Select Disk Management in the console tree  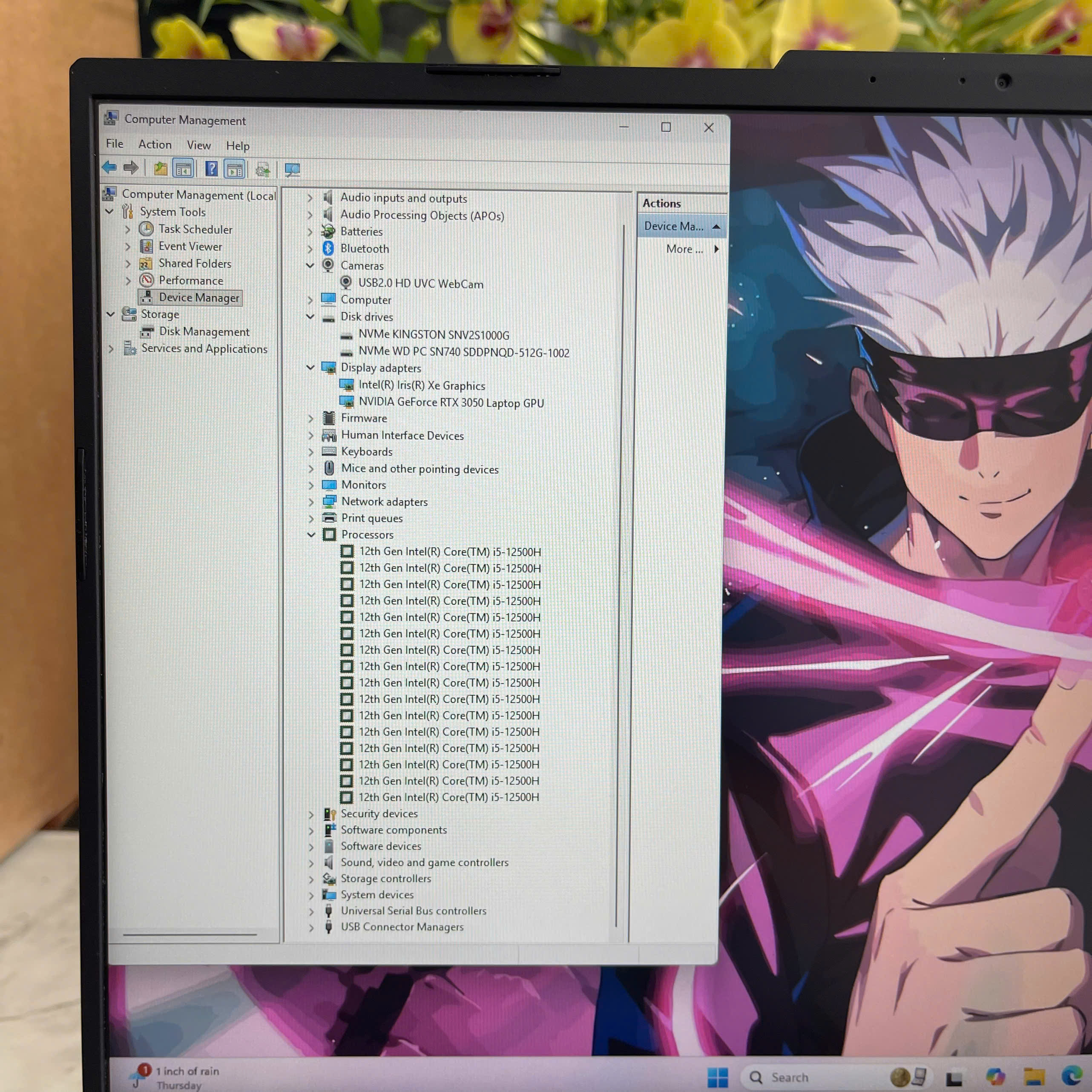pos(204,332)
